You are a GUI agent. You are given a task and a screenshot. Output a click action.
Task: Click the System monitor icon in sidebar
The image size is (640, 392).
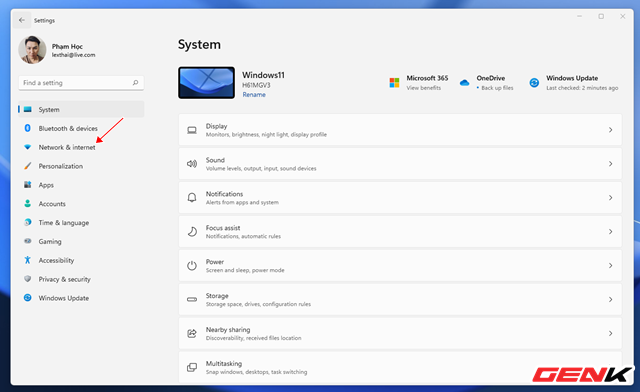(x=28, y=109)
